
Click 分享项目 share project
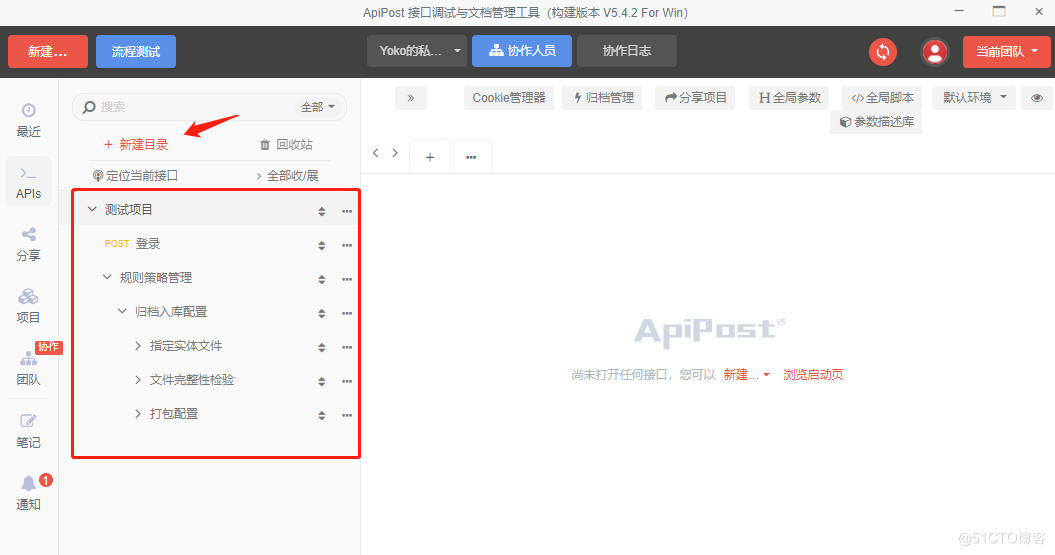click(695, 98)
